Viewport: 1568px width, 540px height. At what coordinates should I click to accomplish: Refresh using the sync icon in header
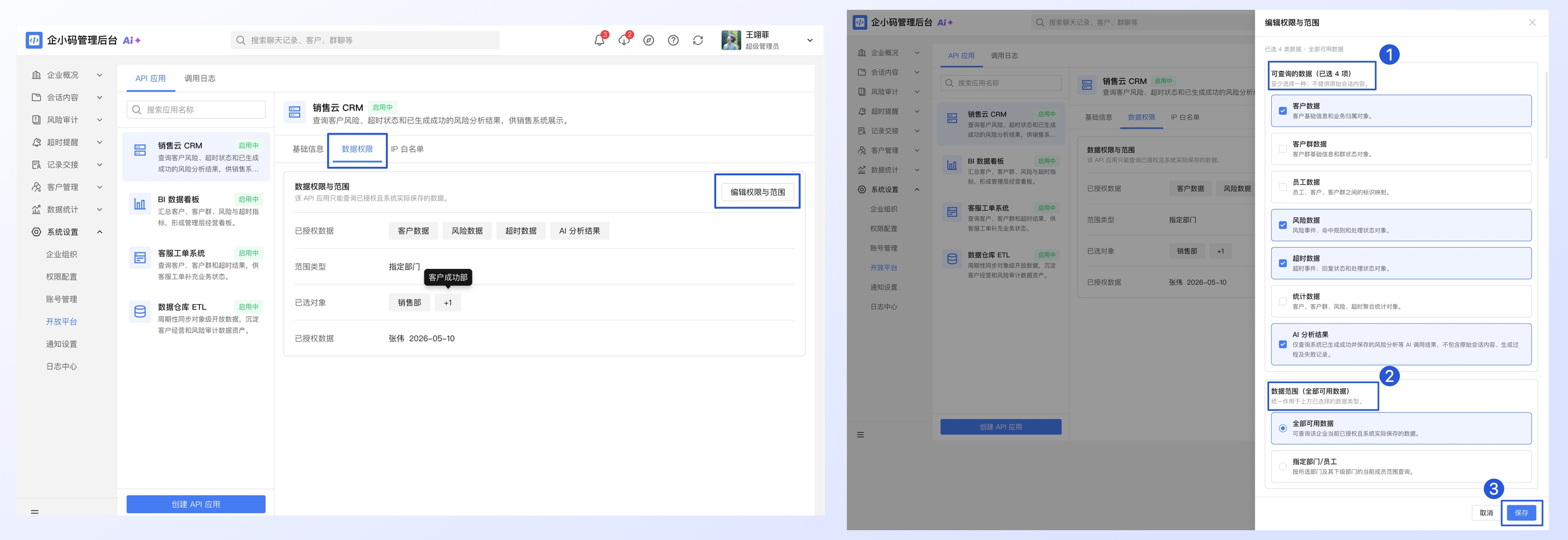tap(698, 40)
